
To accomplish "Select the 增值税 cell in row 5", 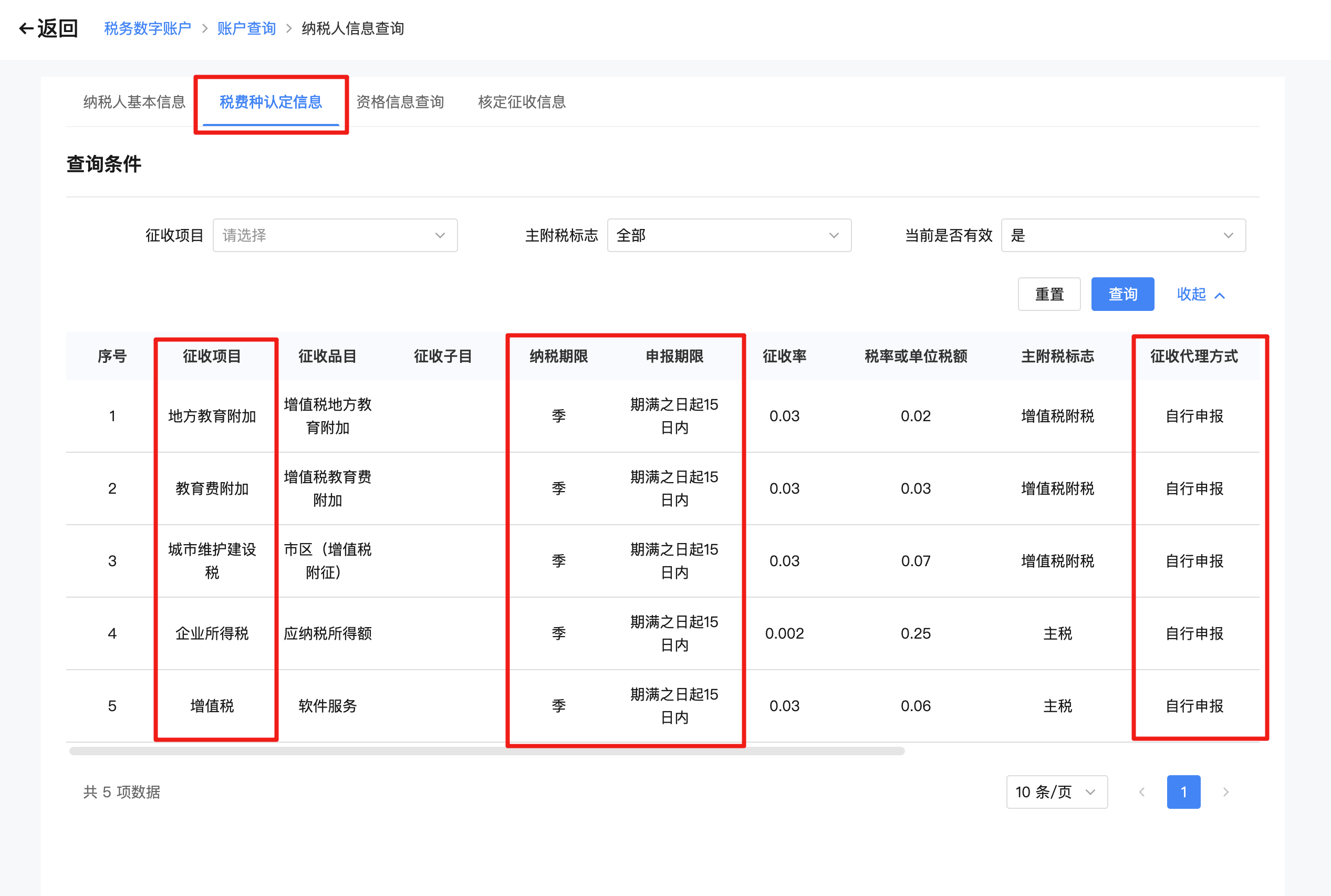I will click(212, 706).
